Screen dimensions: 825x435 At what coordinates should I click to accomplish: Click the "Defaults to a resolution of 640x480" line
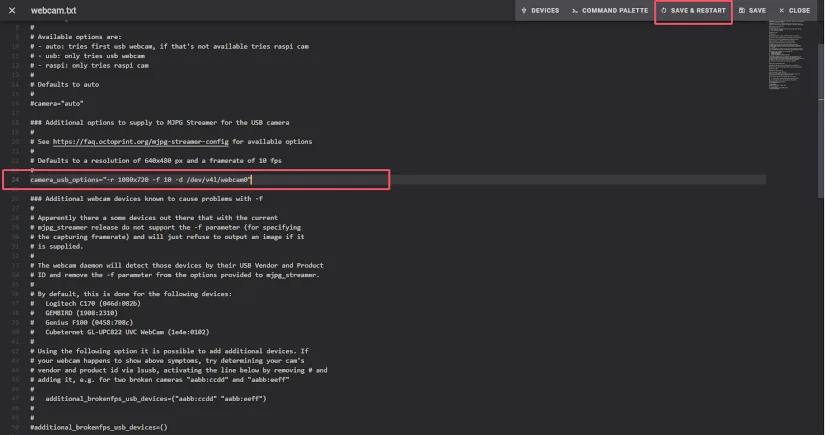tap(156, 160)
